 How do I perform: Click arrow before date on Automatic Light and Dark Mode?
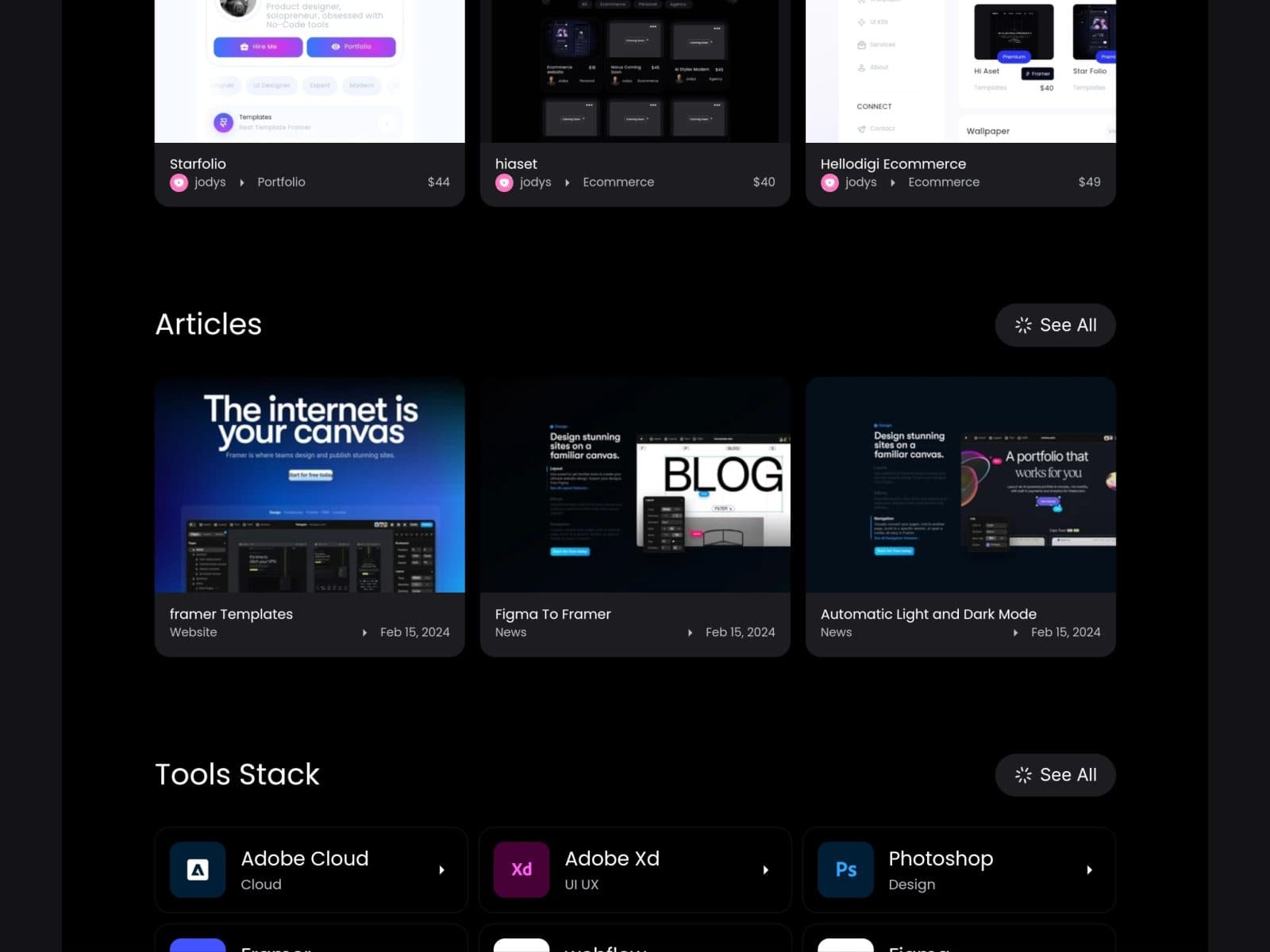(1015, 632)
